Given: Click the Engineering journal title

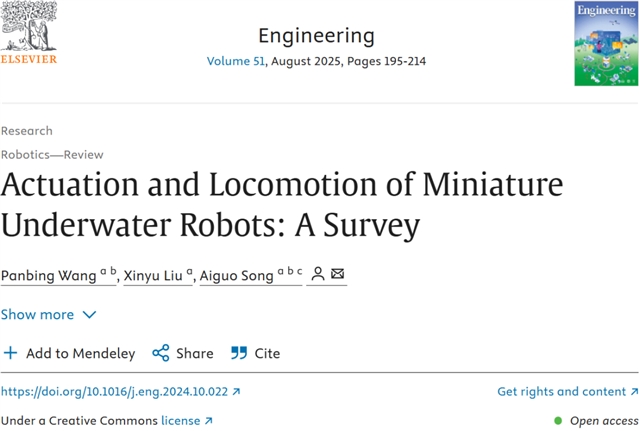Looking at the screenshot, I should point(316,36).
